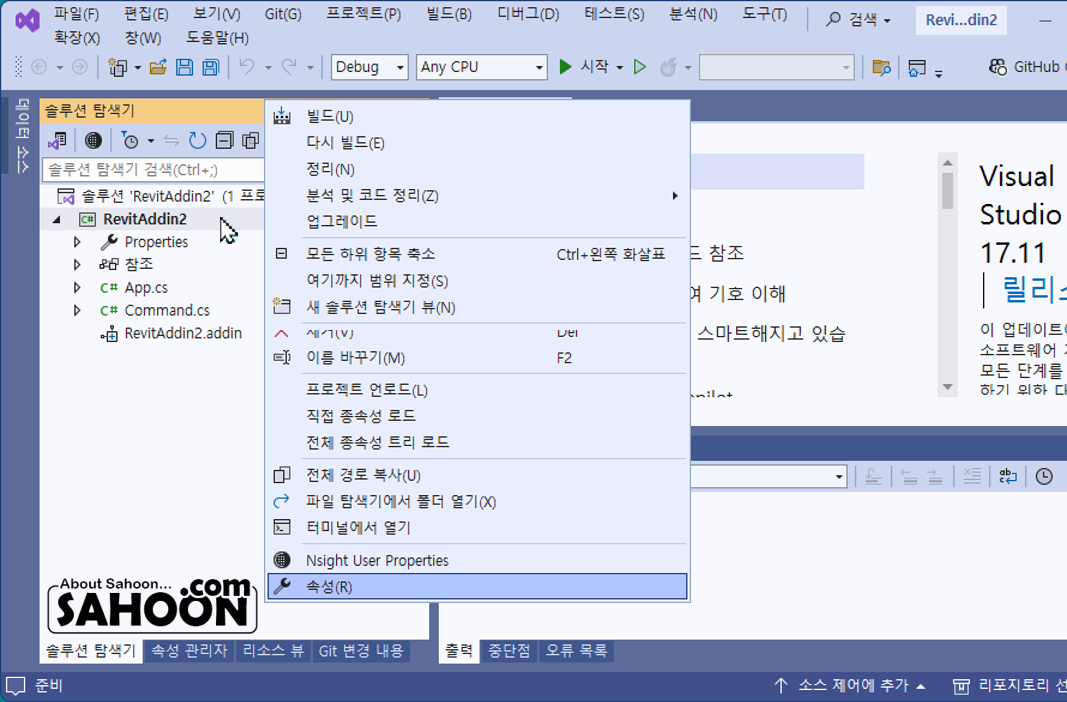Click the Save All multi-disk icon
1067x702 pixels.
pyautogui.click(x=211, y=67)
